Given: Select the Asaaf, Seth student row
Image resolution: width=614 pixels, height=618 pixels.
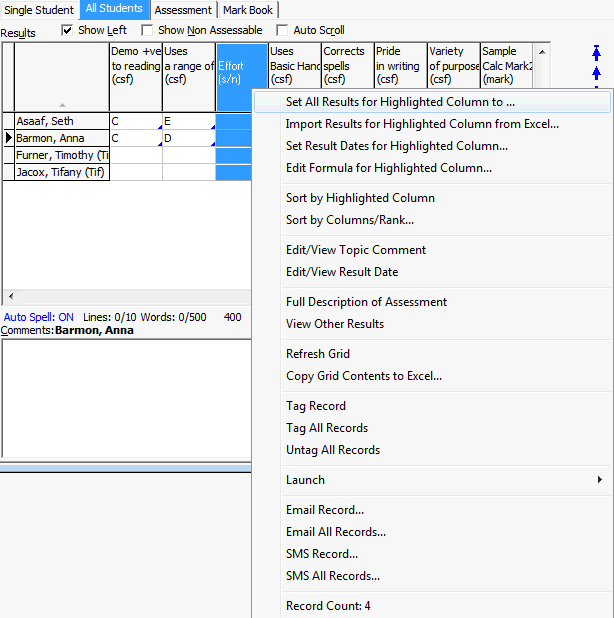Looking at the screenshot, I should [x=62, y=121].
